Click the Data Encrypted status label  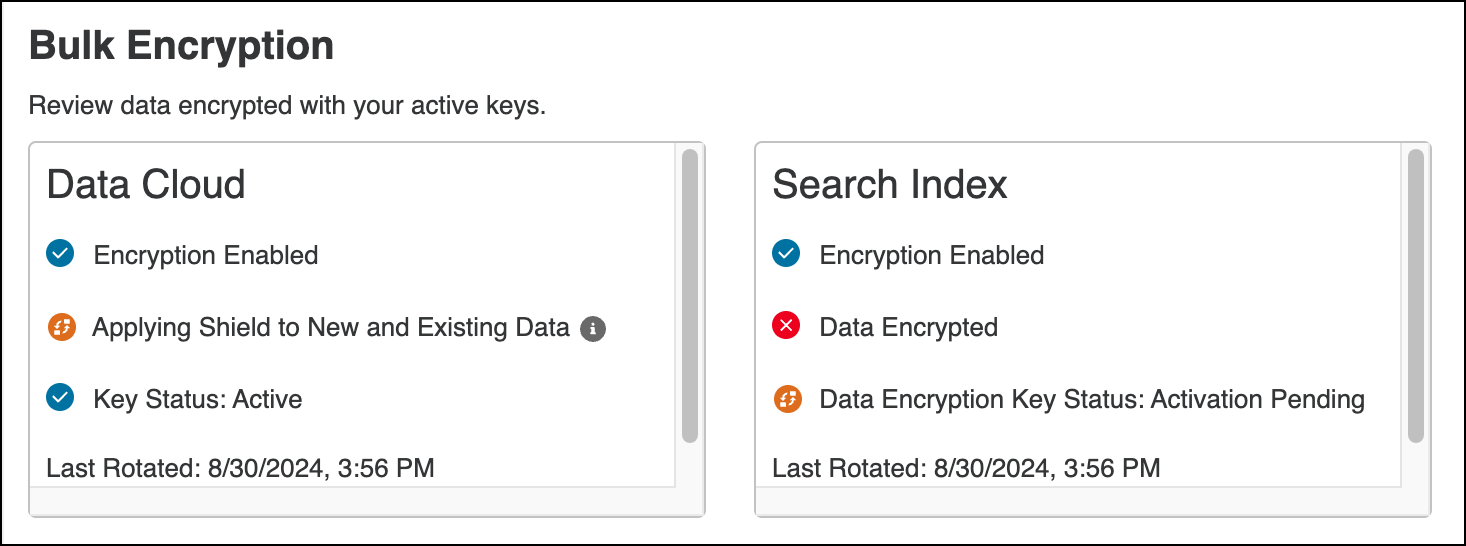click(908, 327)
